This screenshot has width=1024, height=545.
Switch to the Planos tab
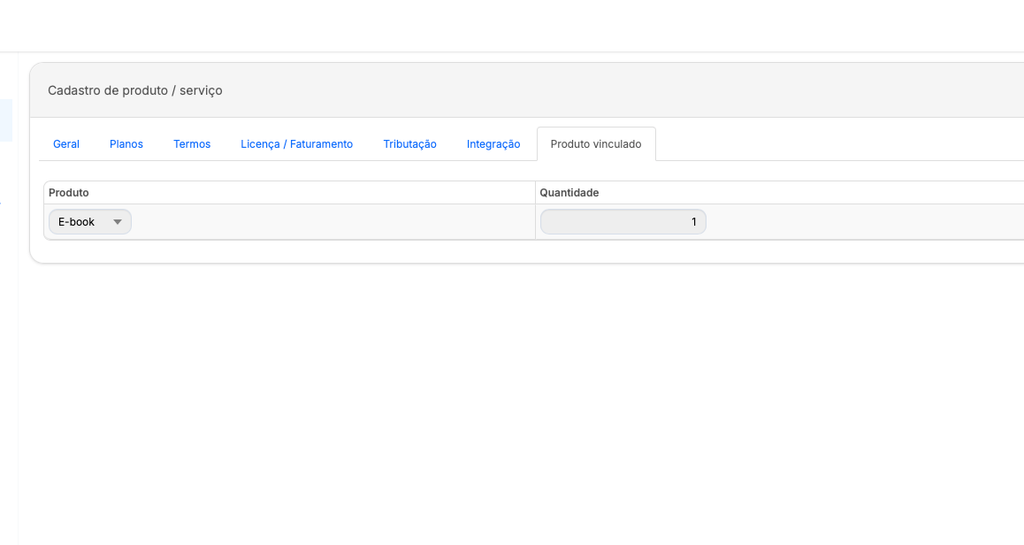[x=126, y=144]
